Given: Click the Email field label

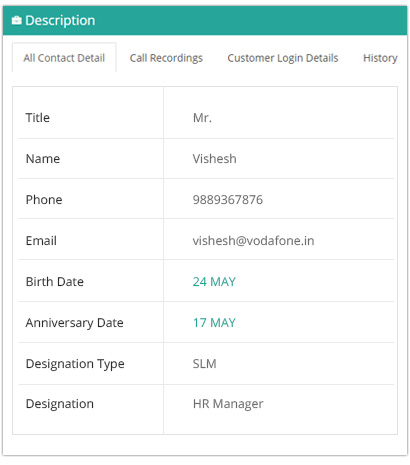Looking at the screenshot, I should pos(41,241).
